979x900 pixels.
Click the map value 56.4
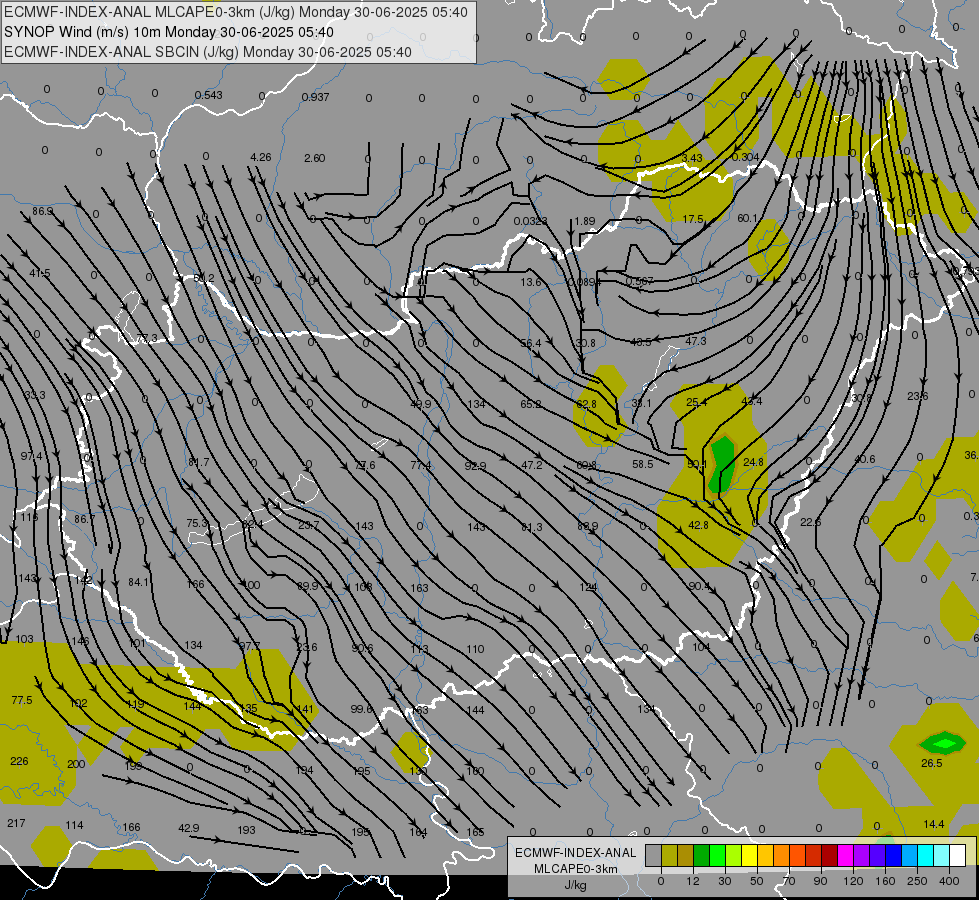[531, 343]
